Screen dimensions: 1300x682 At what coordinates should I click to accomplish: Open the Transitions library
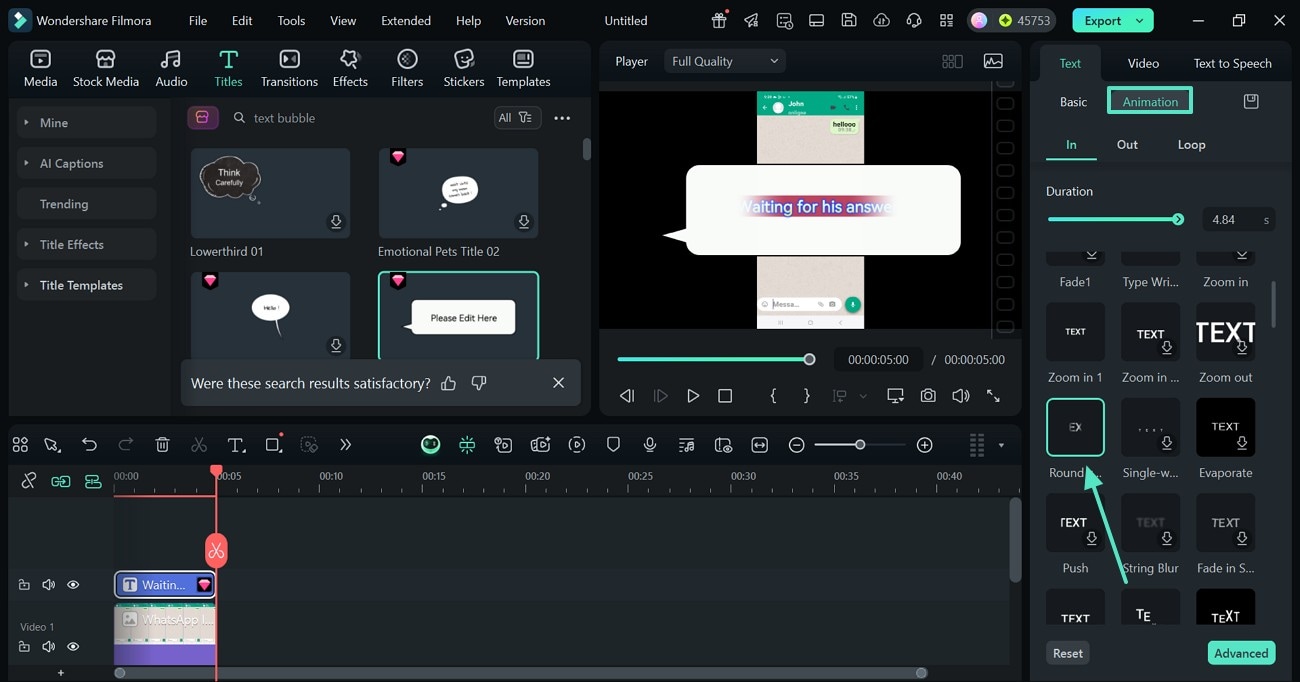(289, 69)
